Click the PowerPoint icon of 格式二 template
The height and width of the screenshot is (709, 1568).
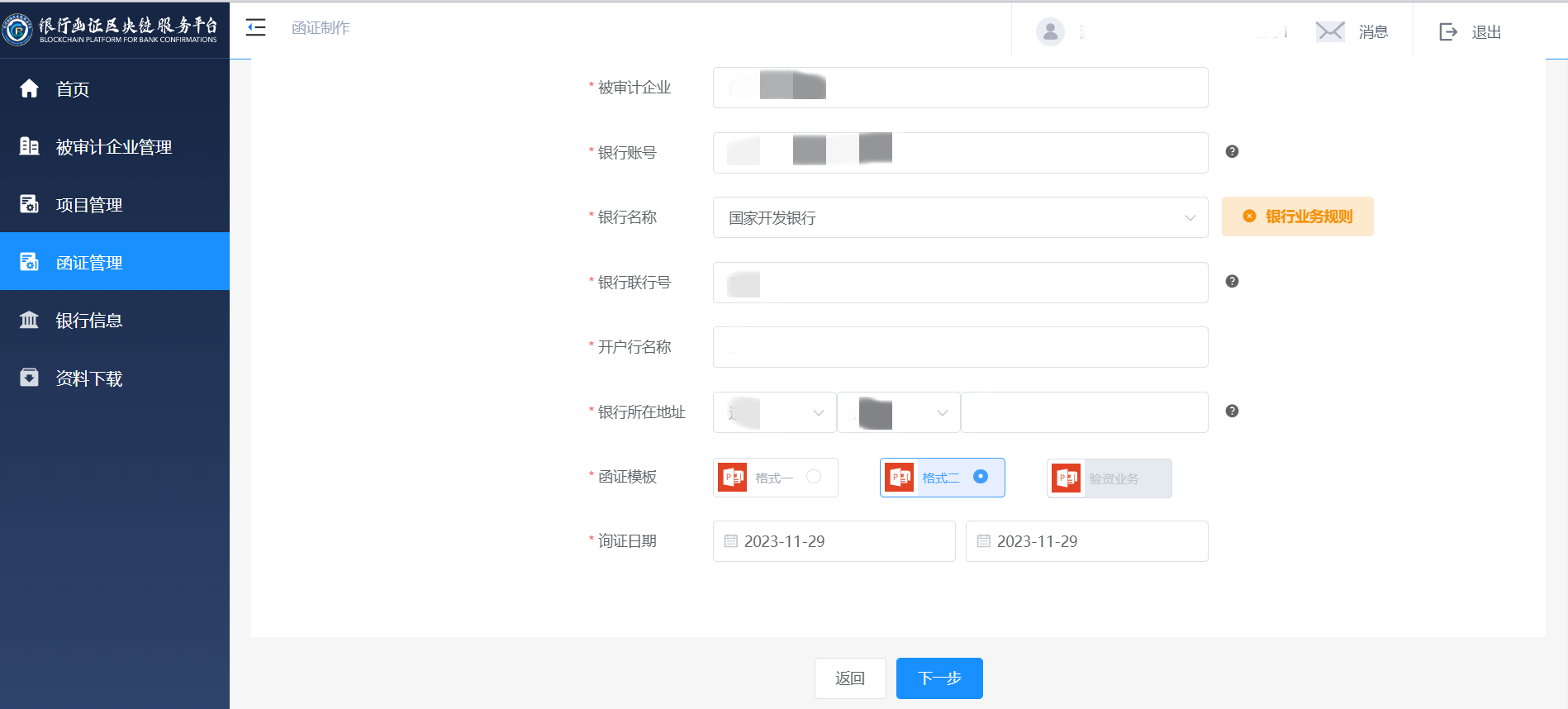[900, 478]
